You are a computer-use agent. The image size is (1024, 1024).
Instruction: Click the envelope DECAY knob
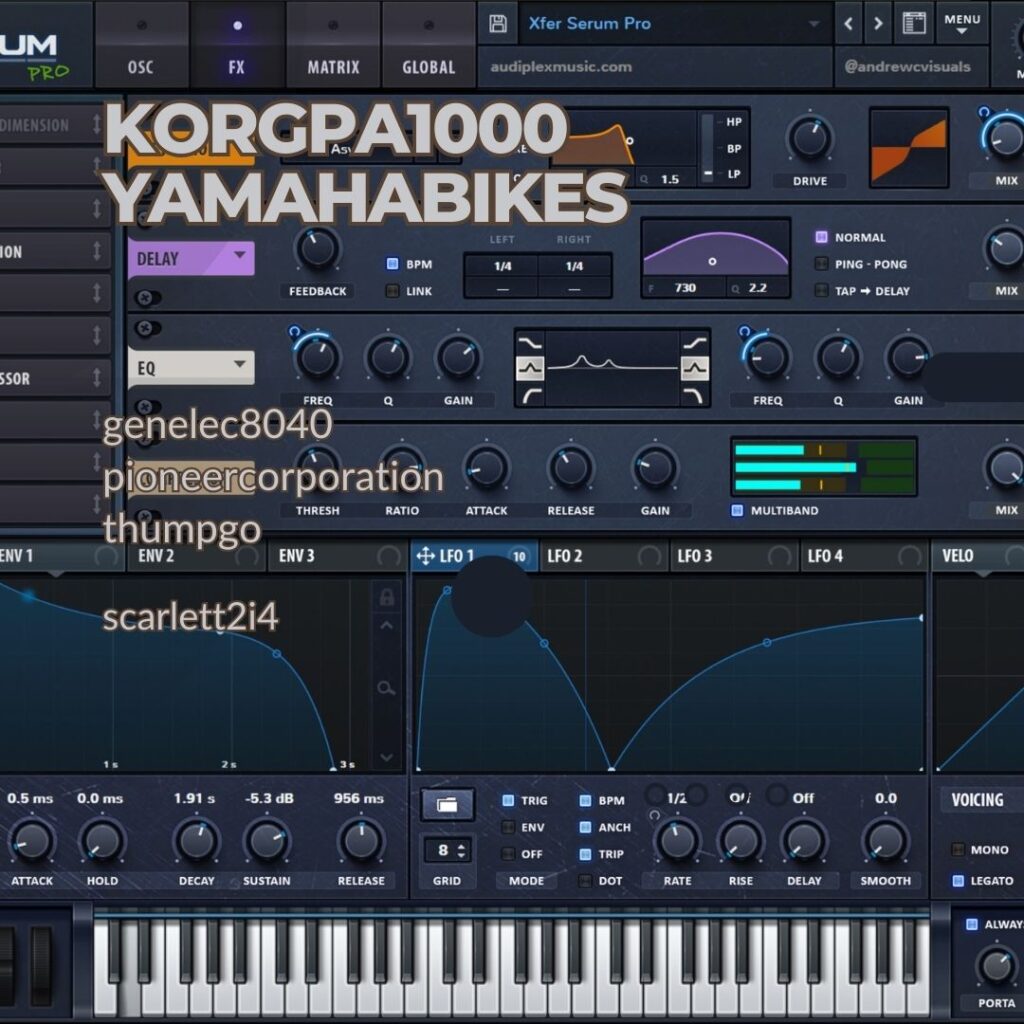197,841
